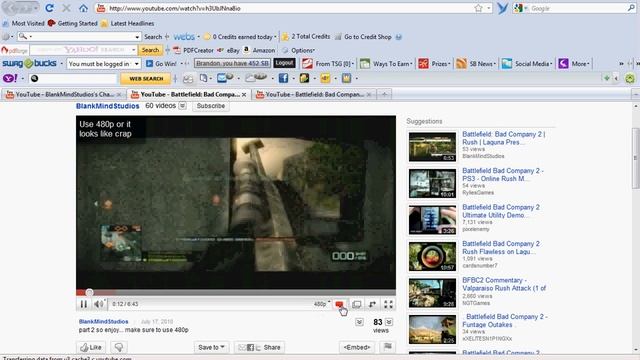This screenshot has width=640, height=360.
Task: Switch to the third YouTube Battlefield tab
Action: point(313,94)
